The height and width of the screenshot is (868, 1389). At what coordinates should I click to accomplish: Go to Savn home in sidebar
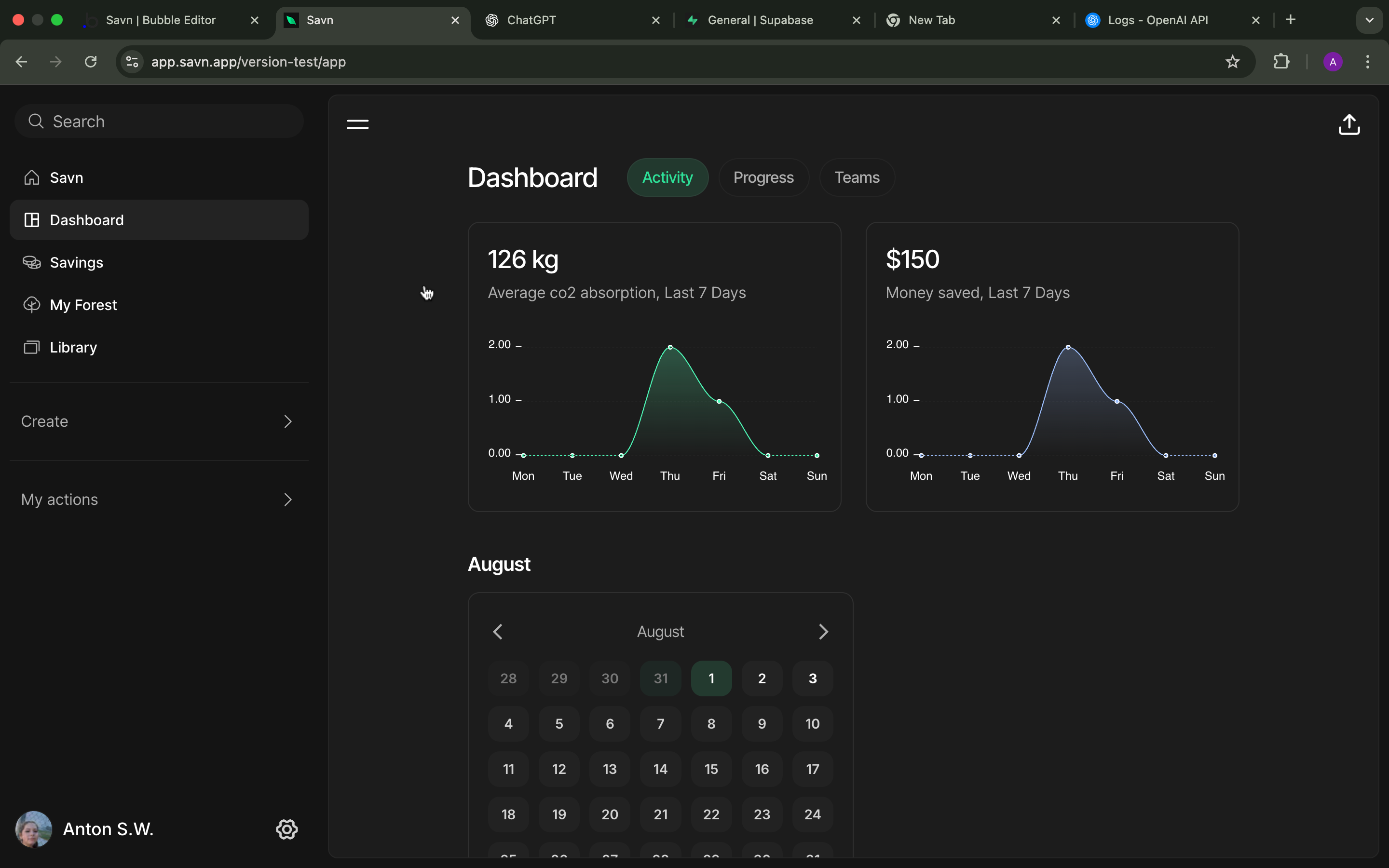(x=159, y=177)
